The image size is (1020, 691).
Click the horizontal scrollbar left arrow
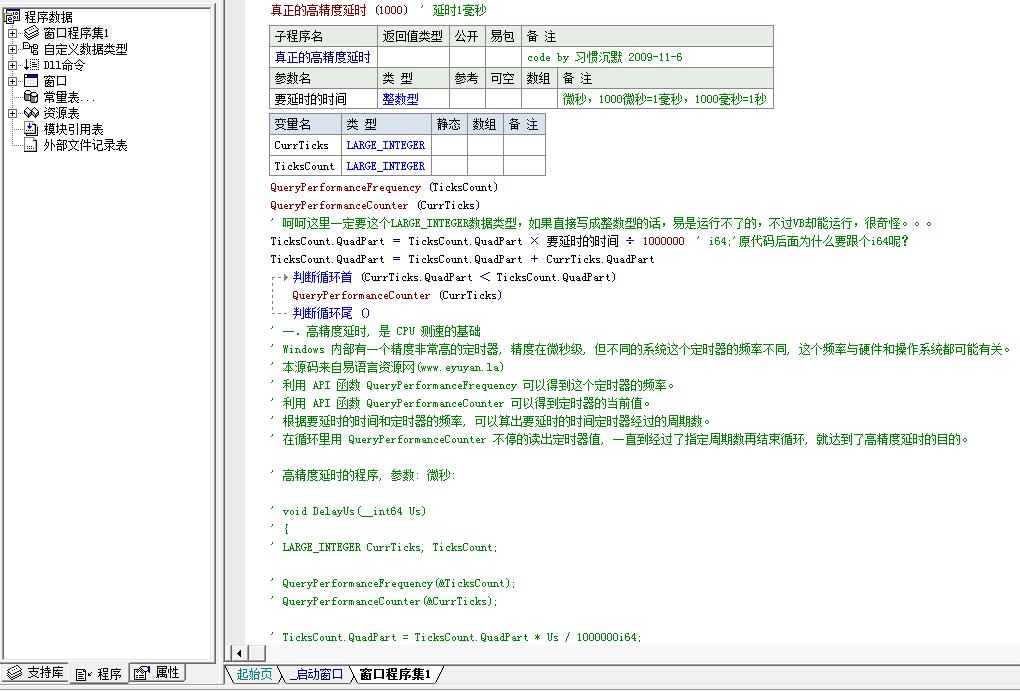click(x=239, y=653)
